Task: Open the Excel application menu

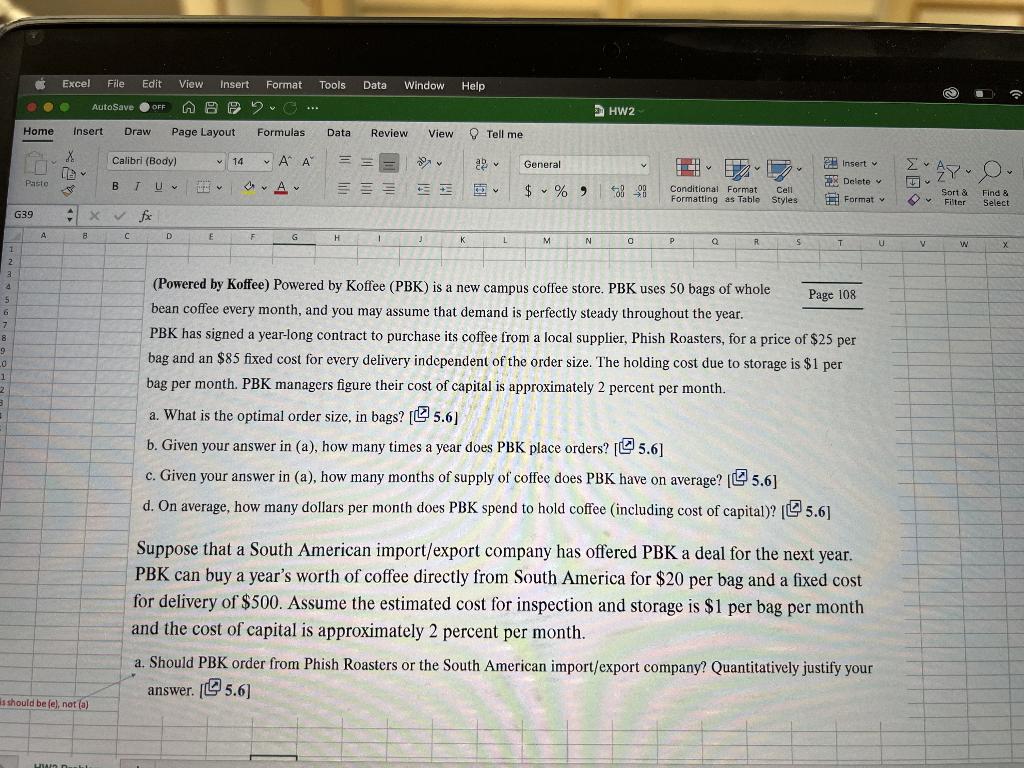Action: 76,84
